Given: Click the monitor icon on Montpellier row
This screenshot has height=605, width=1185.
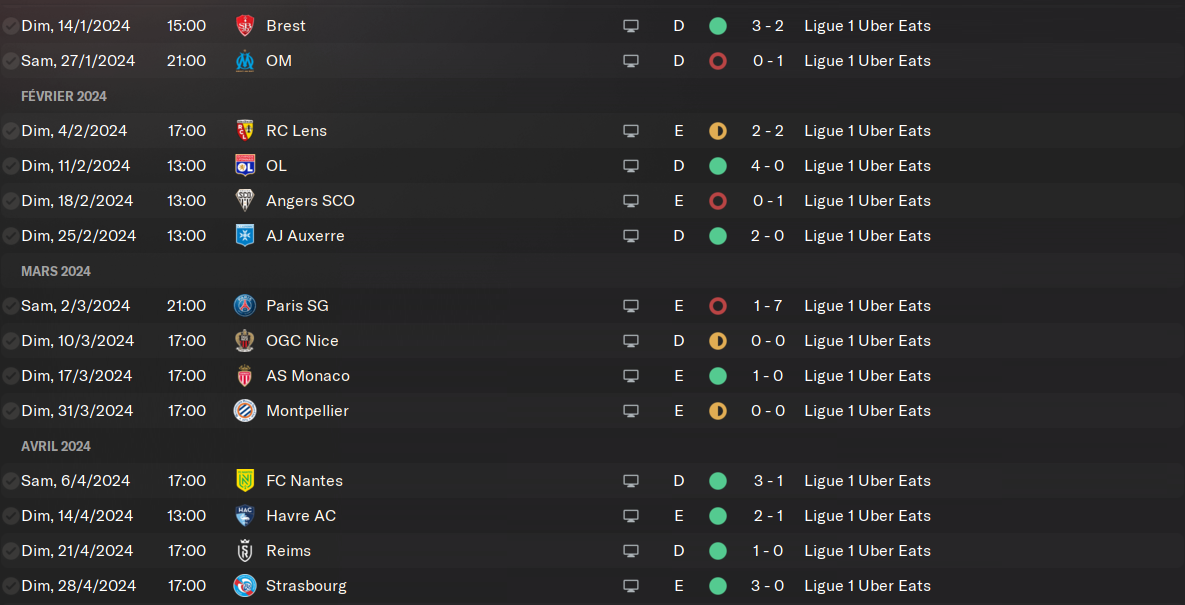Looking at the screenshot, I should (630, 411).
